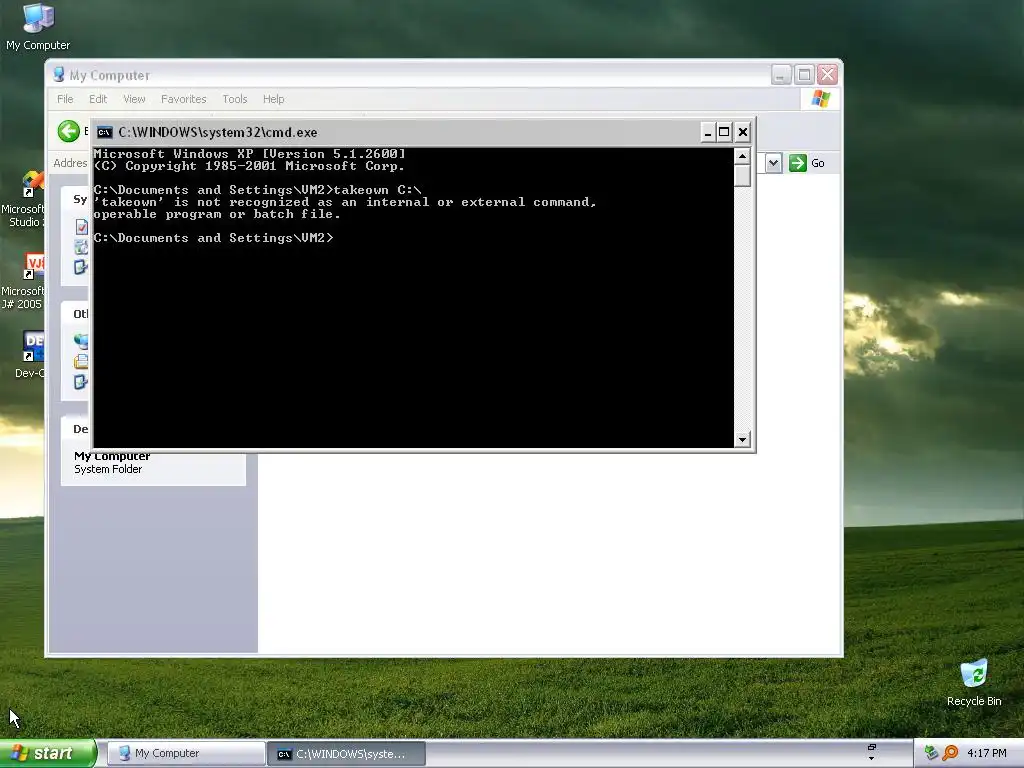The image size is (1024, 768).
Task: Open the taskbar toolbar overflow arrow
Action: point(871,758)
